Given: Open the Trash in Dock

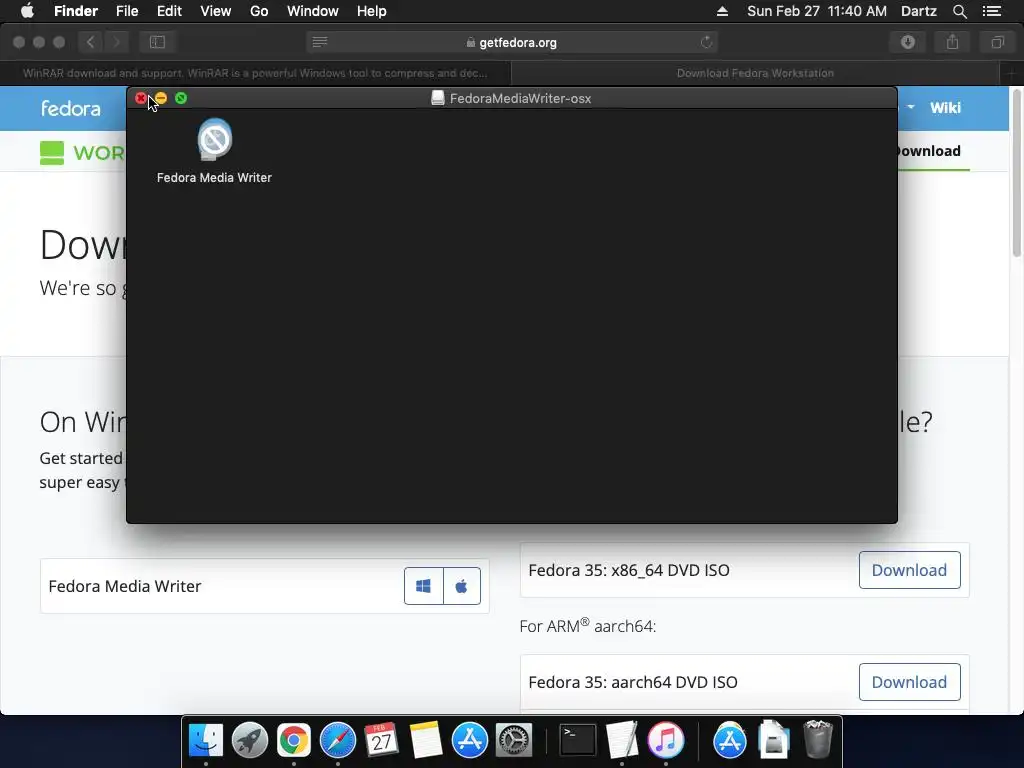Looking at the screenshot, I should (818, 740).
